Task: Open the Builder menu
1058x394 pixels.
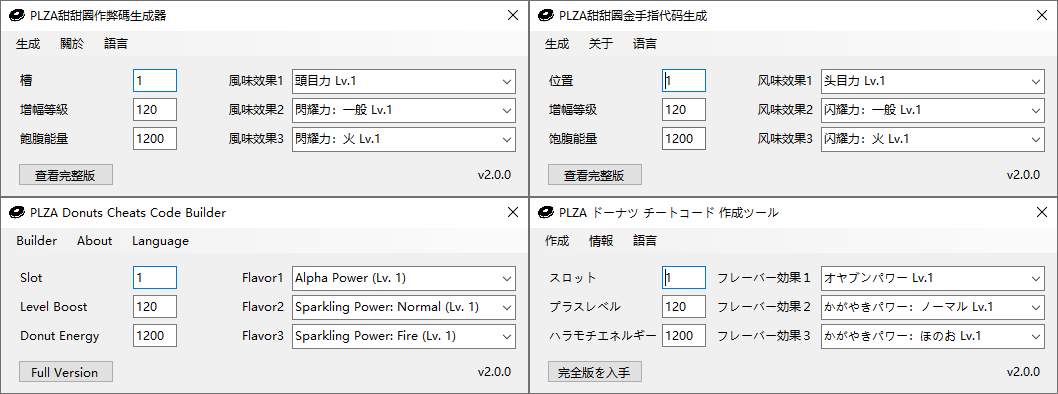Action: (36, 241)
